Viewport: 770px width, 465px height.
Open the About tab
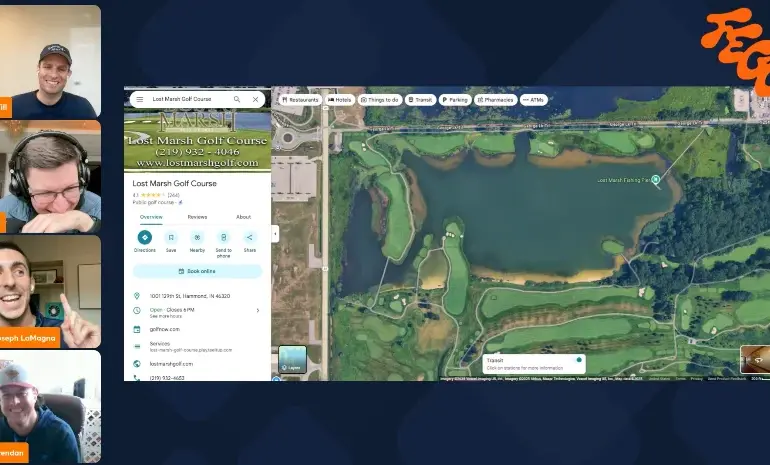point(243,216)
